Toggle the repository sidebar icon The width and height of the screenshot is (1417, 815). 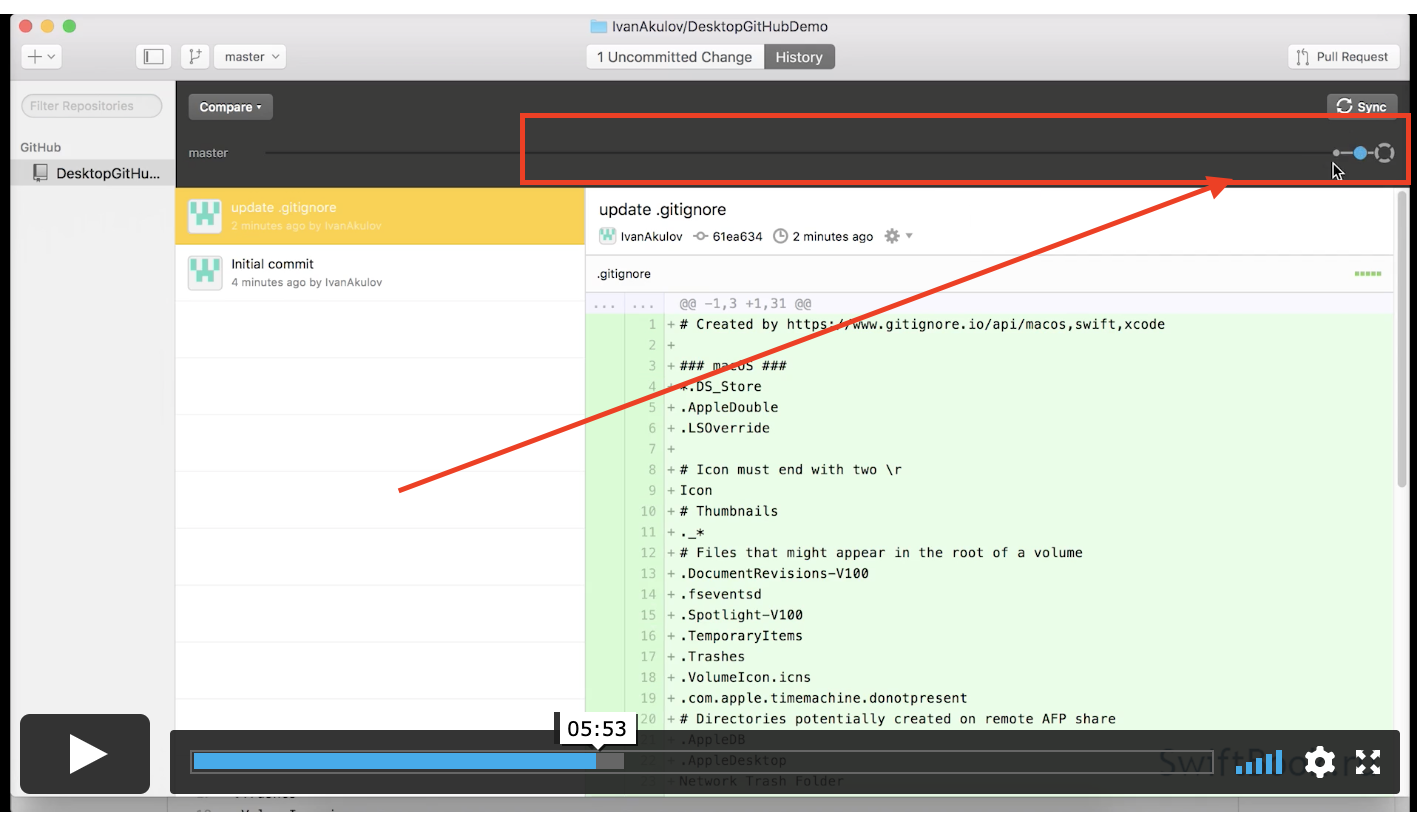coord(154,57)
